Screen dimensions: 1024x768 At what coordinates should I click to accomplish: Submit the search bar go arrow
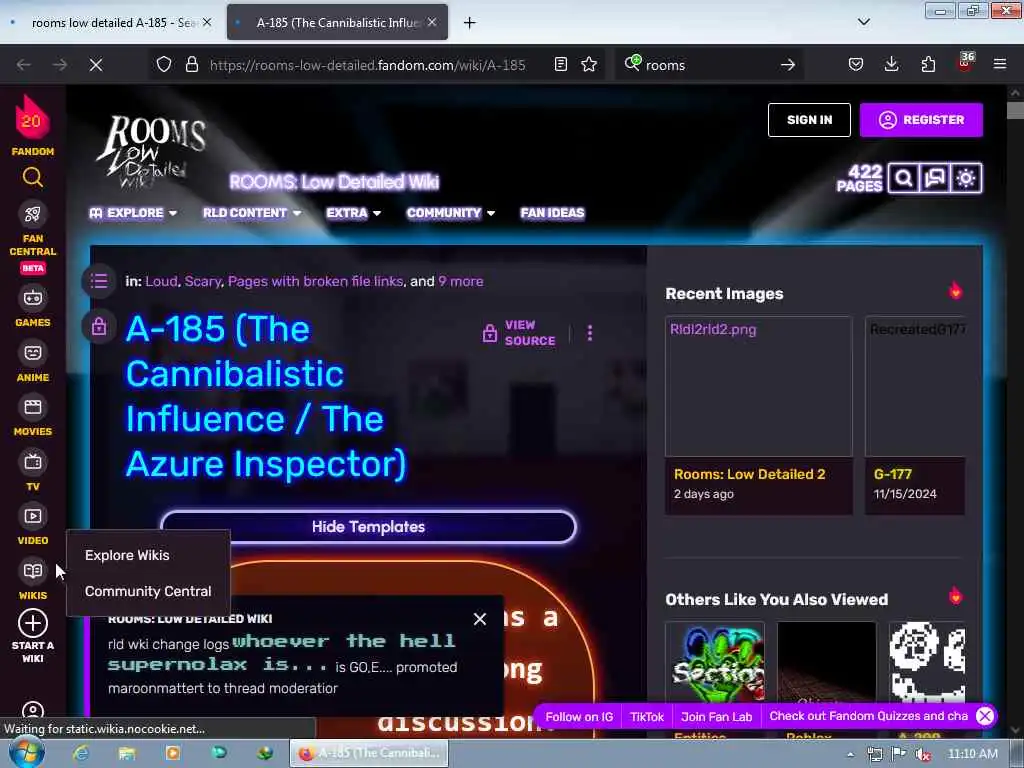pyautogui.click(x=788, y=65)
